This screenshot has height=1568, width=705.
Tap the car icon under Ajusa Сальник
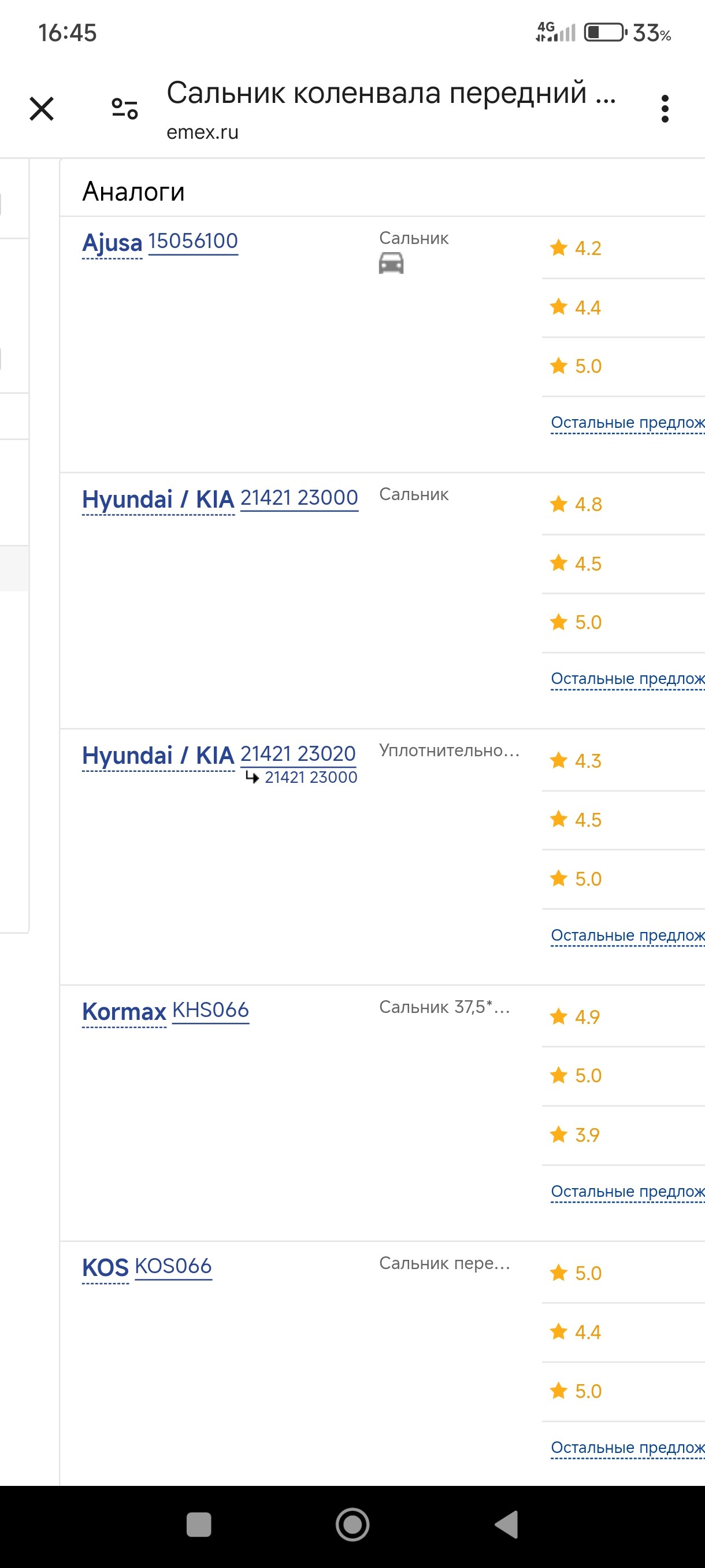(391, 264)
